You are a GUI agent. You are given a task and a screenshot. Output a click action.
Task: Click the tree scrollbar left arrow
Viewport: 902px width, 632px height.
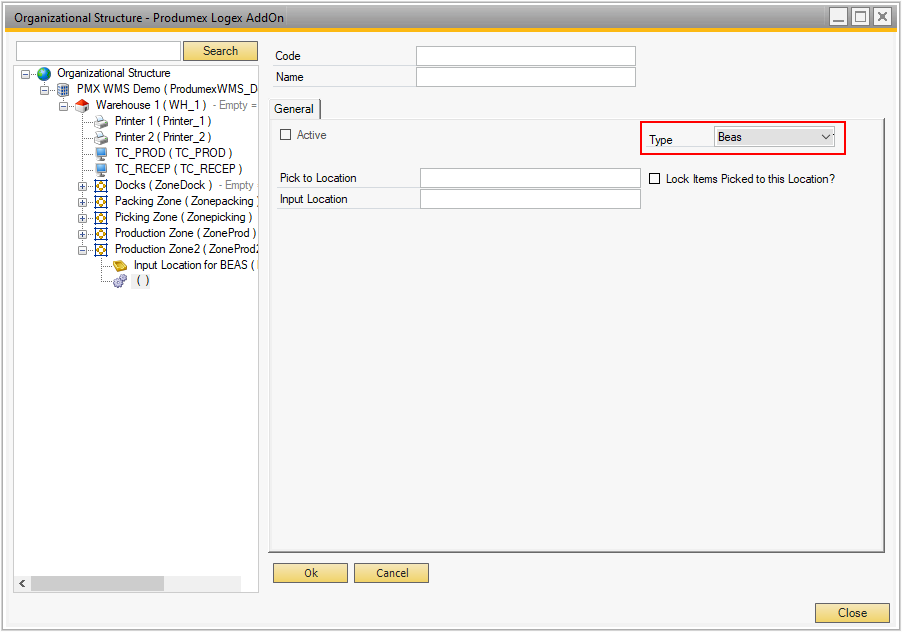click(x=22, y=584)
